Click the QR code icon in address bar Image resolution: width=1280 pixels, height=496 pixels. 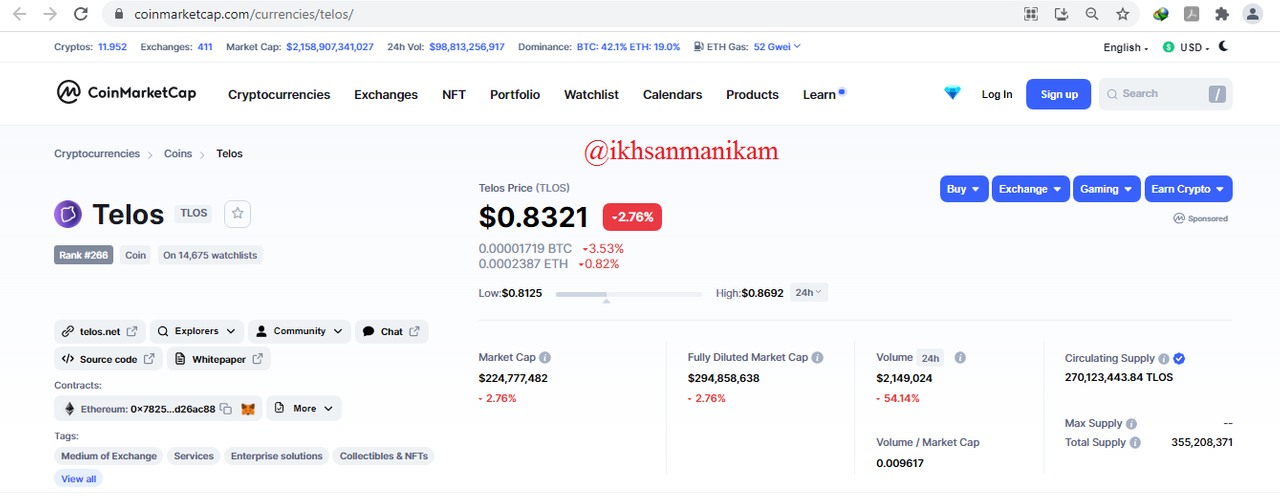[1031, 14]
